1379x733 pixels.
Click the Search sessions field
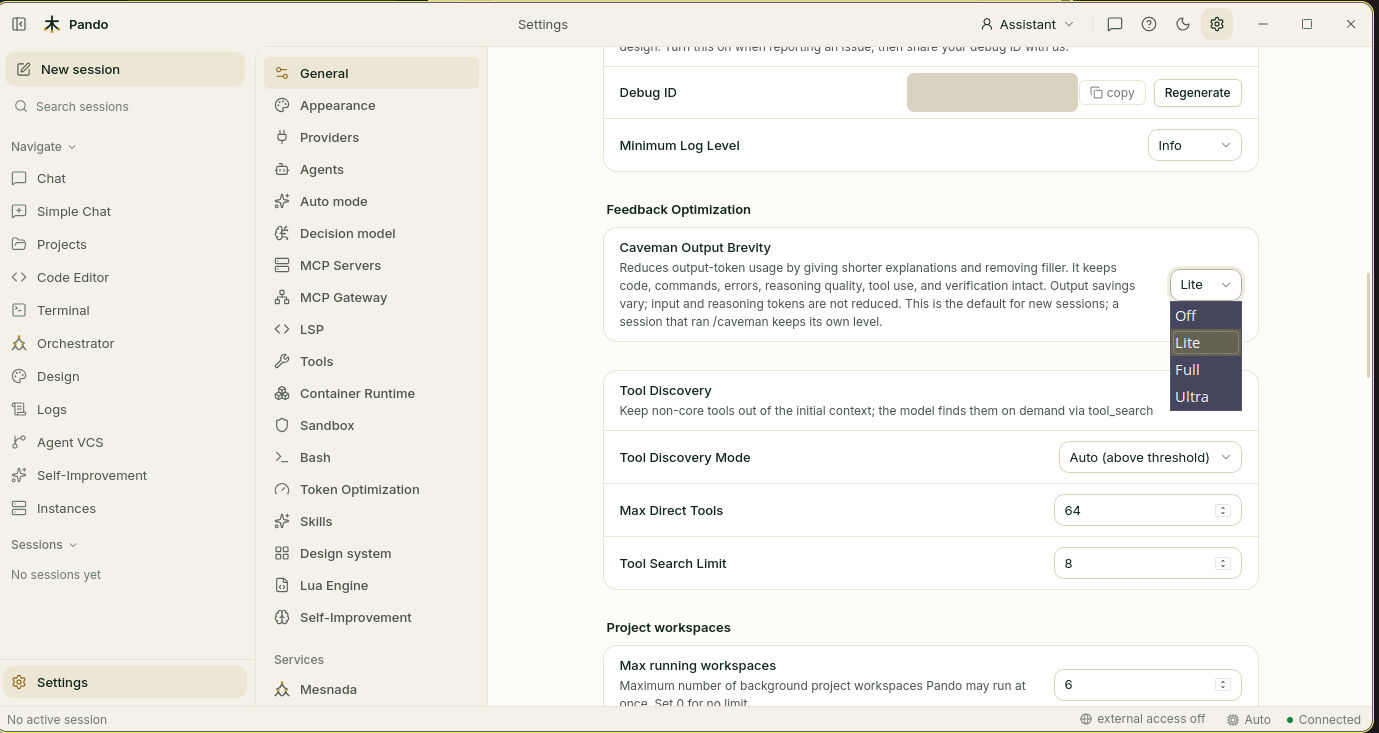tap(125, 106)
